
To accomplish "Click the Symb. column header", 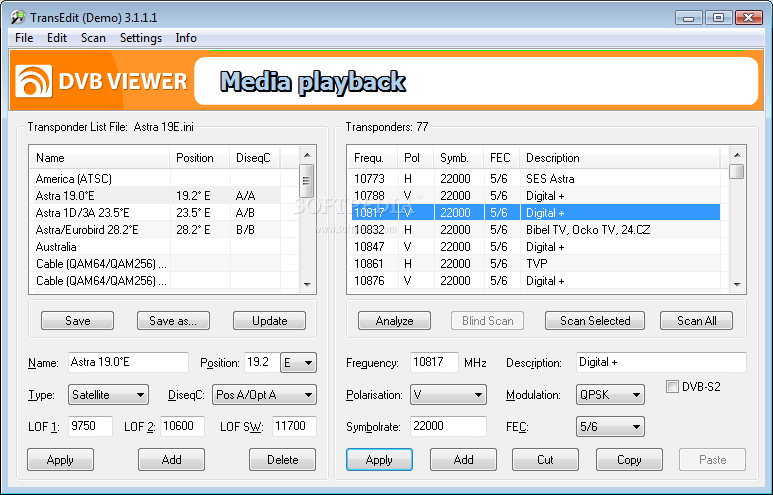I will click(x=458, y=158).
